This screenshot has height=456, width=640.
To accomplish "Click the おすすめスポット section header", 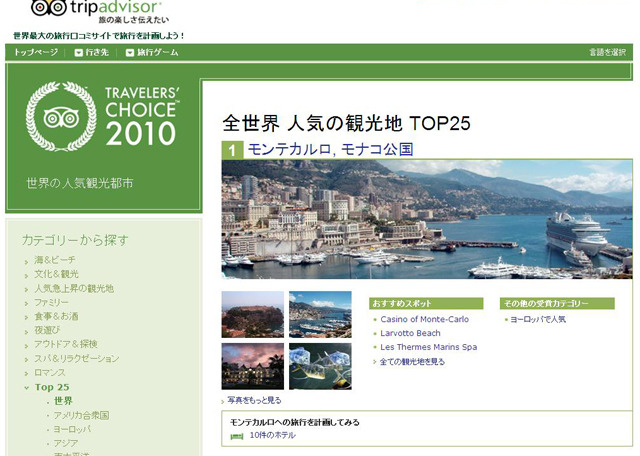I will 426,303.
